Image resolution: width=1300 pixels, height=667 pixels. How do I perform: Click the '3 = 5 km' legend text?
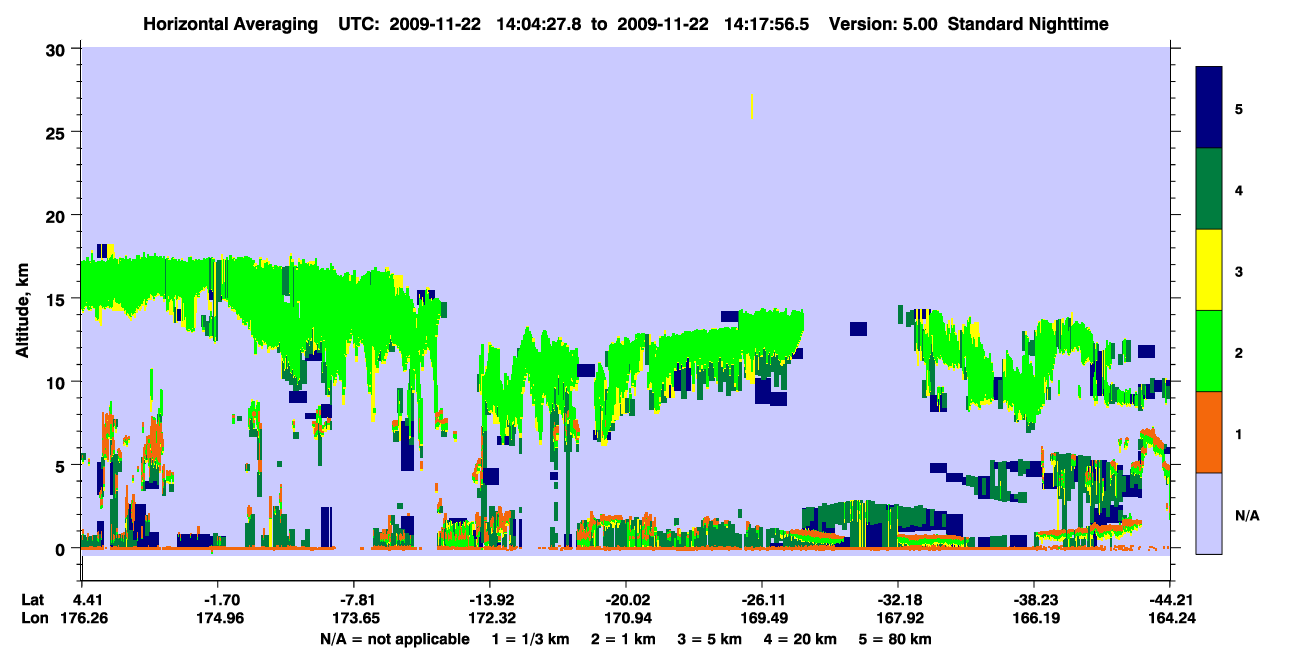coord(711,639)
